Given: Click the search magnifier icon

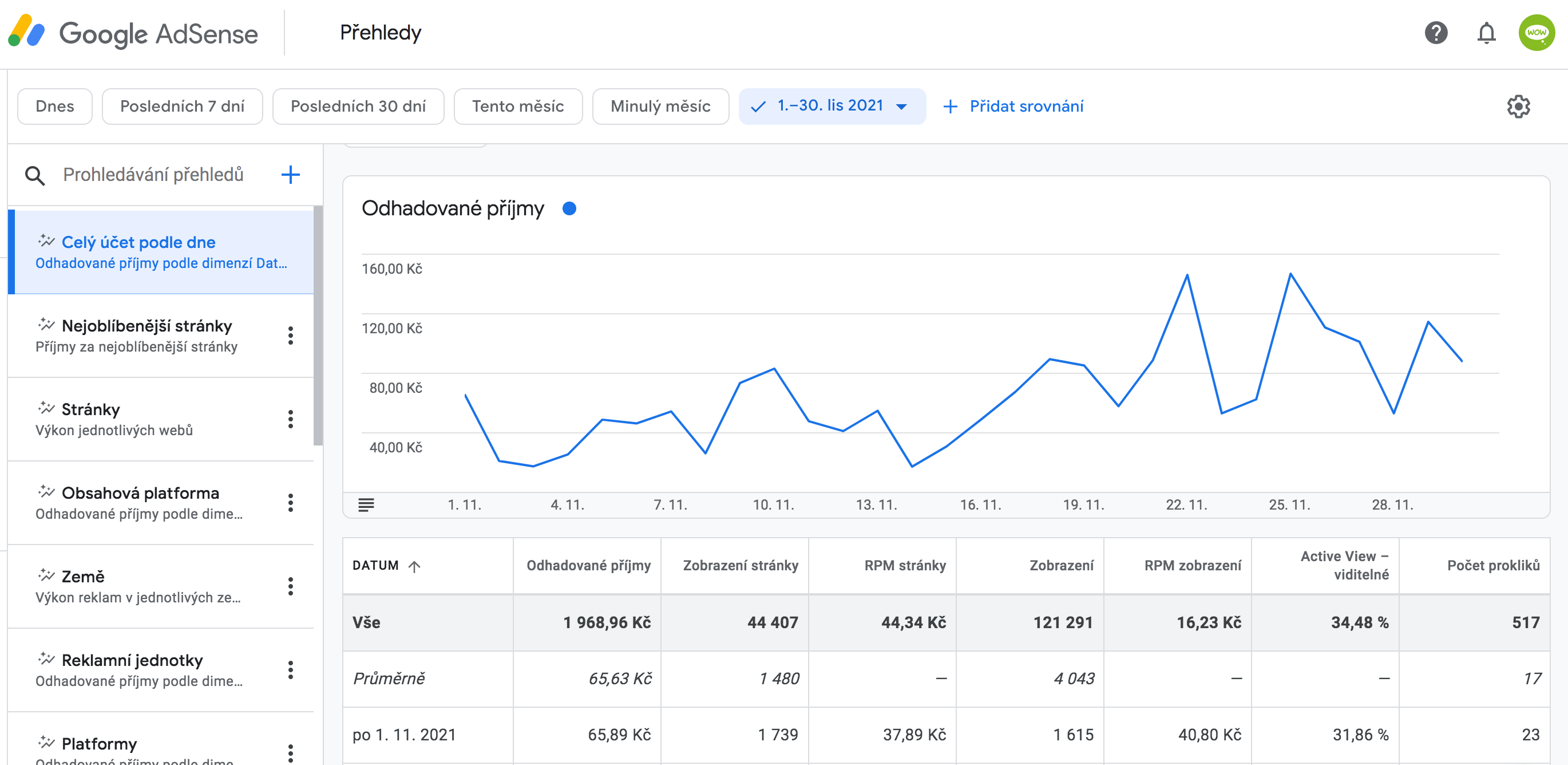Looking at the screenshot, I should tap(35, 175).
